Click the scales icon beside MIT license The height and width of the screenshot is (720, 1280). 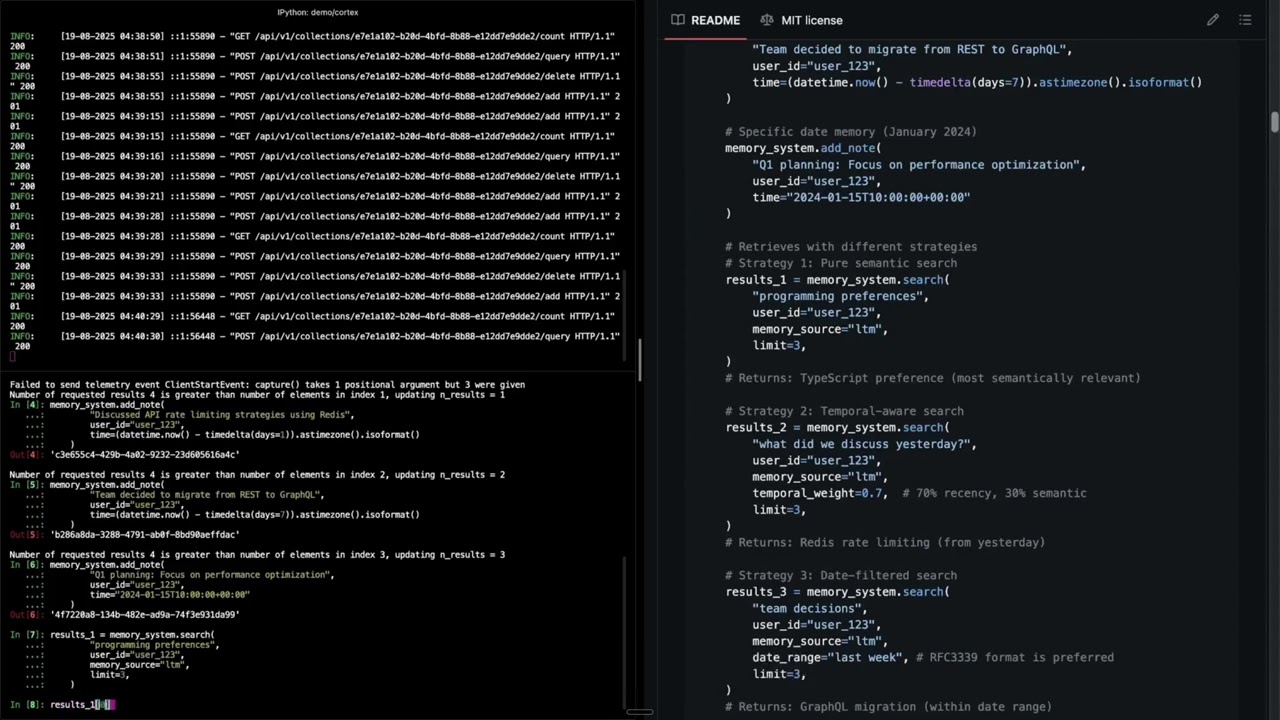[767, 20]
